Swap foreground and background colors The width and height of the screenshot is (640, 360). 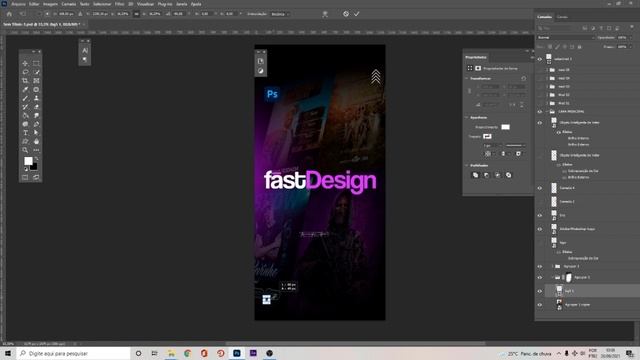(36, 159)
